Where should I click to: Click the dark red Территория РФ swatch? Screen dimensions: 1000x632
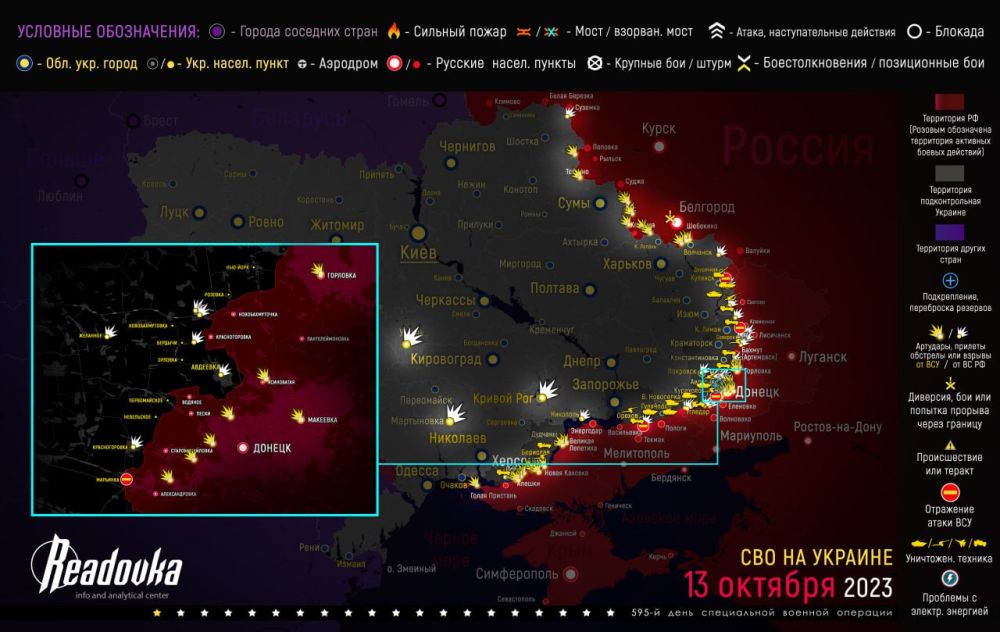point(950,103)
